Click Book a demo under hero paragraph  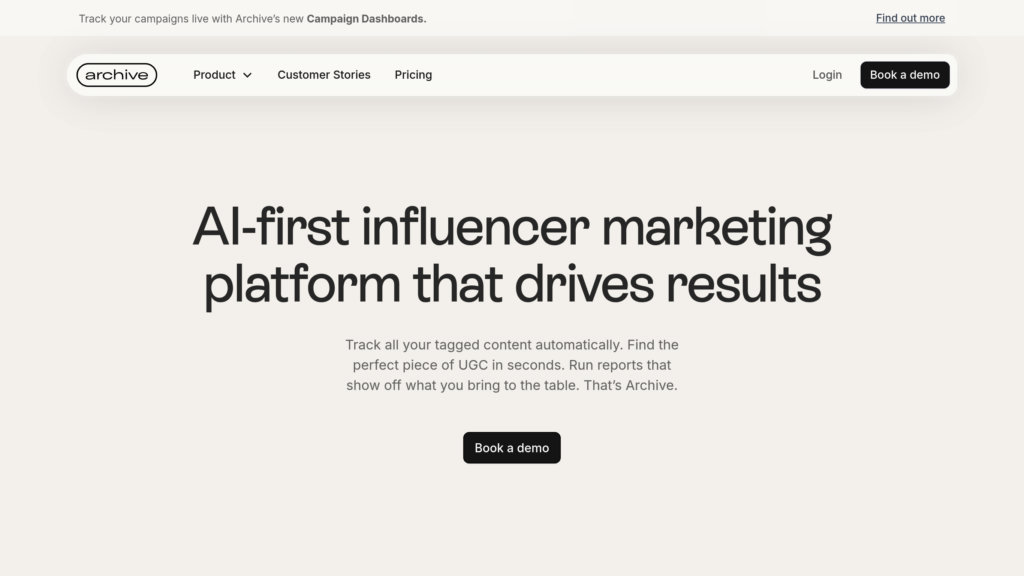click(512, 448)
